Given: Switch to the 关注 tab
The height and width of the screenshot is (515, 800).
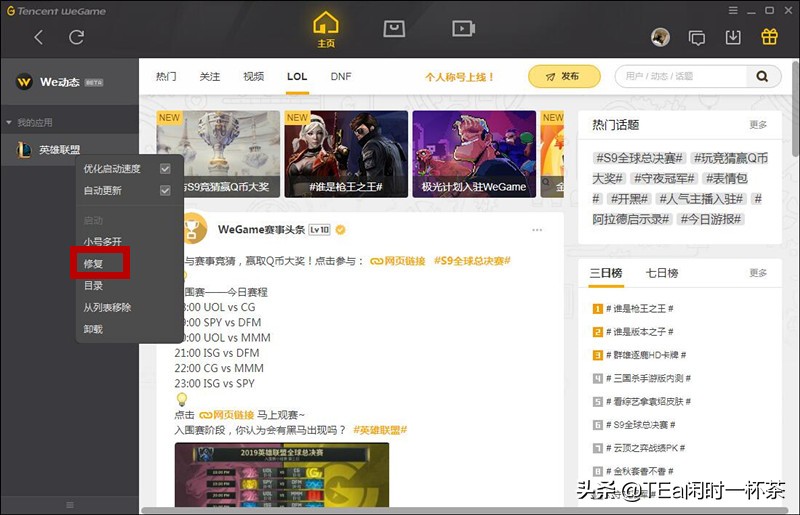Looking at the screenshot, I should point(210,77).
